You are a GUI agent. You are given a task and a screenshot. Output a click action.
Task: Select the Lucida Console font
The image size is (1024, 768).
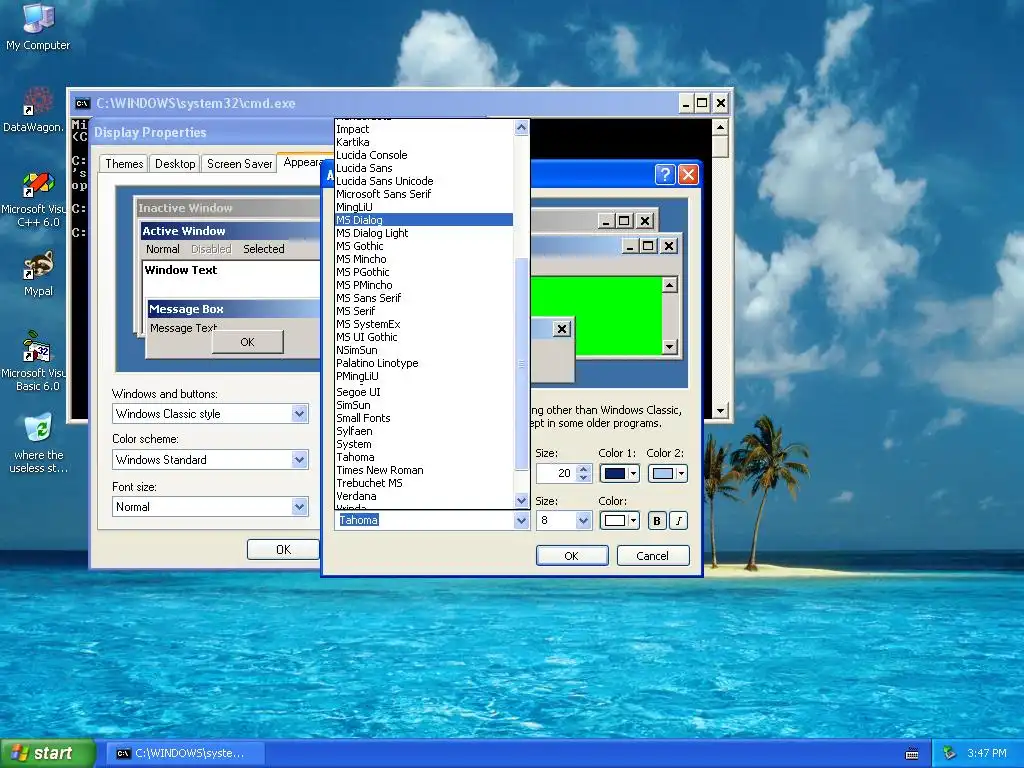coord(424,155)
